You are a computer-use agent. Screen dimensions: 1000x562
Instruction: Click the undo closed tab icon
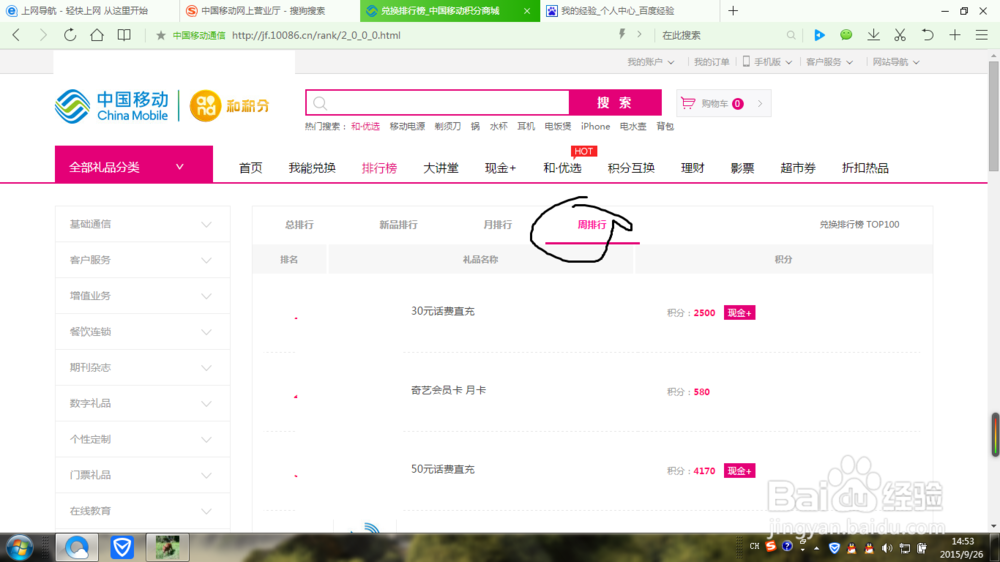(927, 35)
